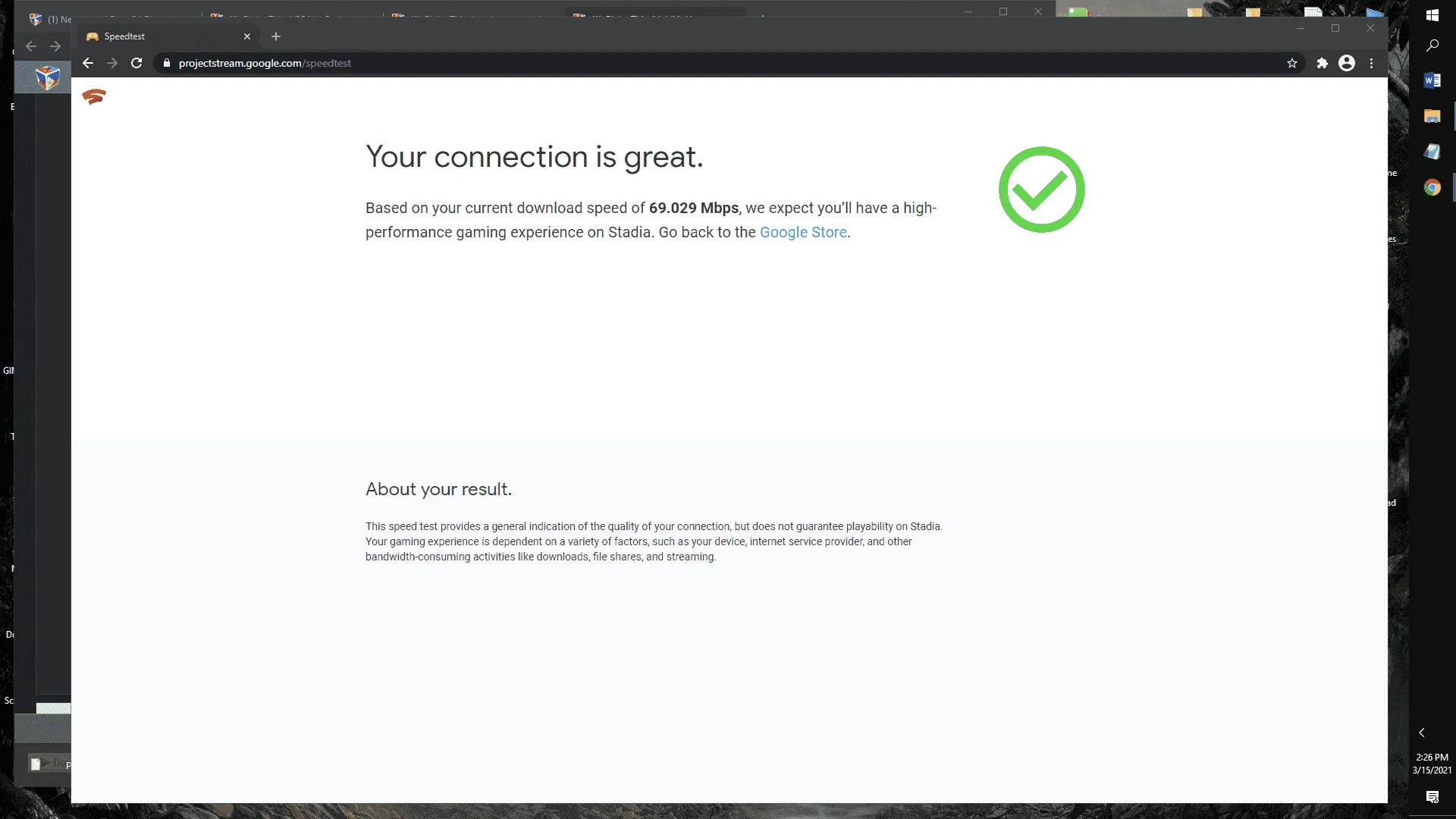The image size is (1456, 819).
Task: Open Microsoft Word from taskbar
Action: [x=1432, y=80]
